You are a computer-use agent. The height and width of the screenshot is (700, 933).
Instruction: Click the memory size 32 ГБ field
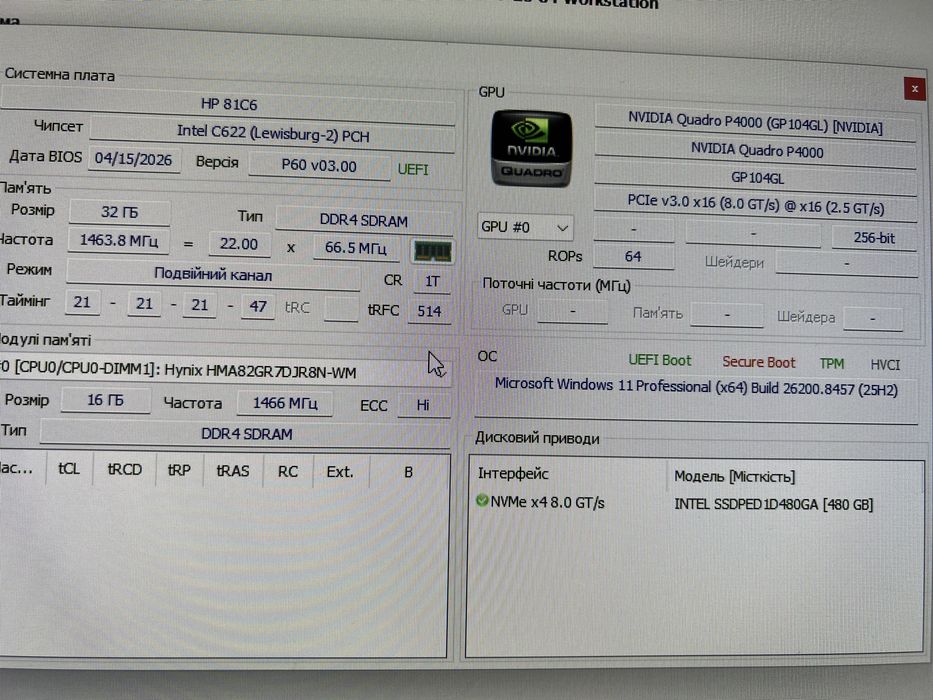120,212
